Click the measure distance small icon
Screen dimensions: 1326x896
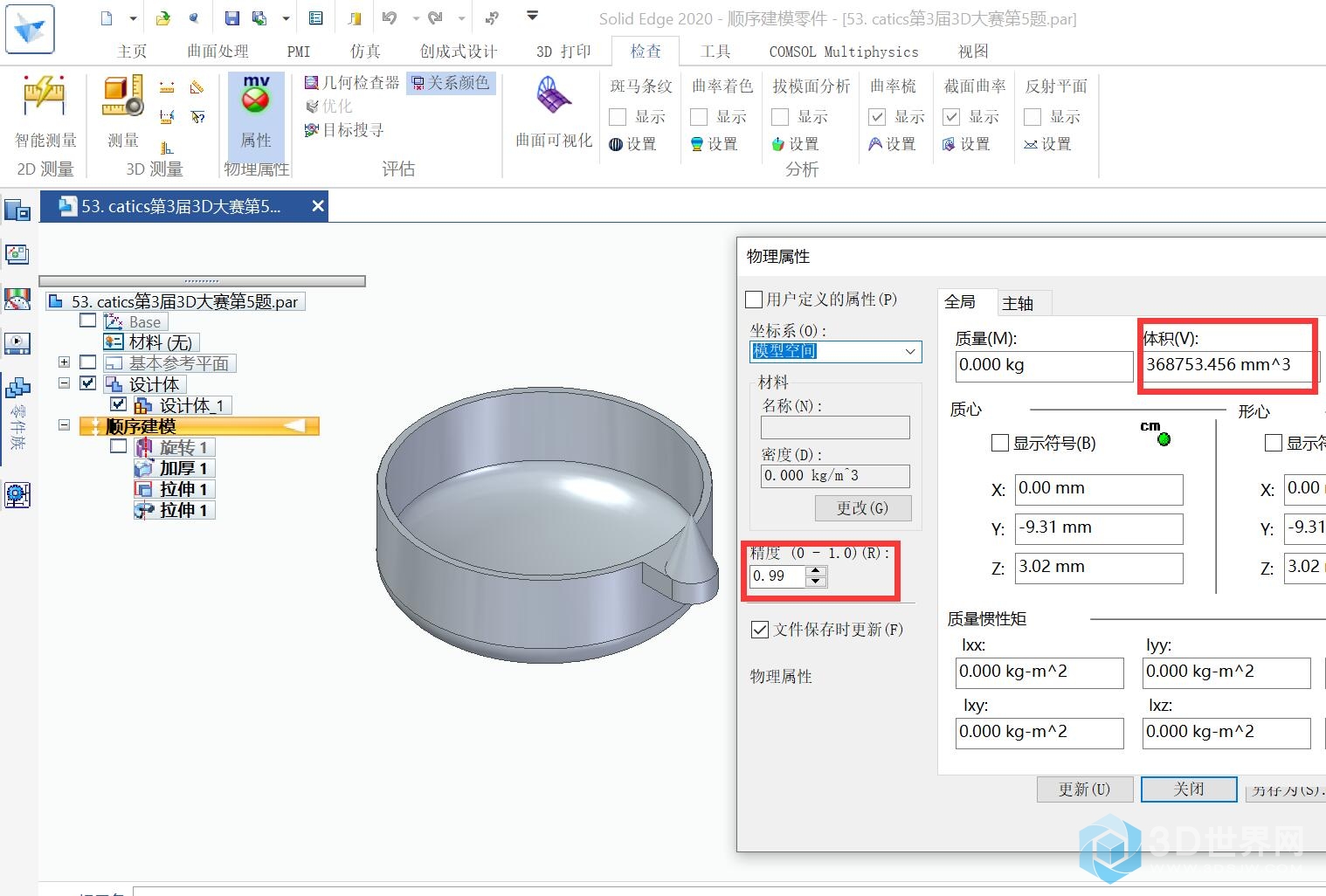tap(167, 87)
